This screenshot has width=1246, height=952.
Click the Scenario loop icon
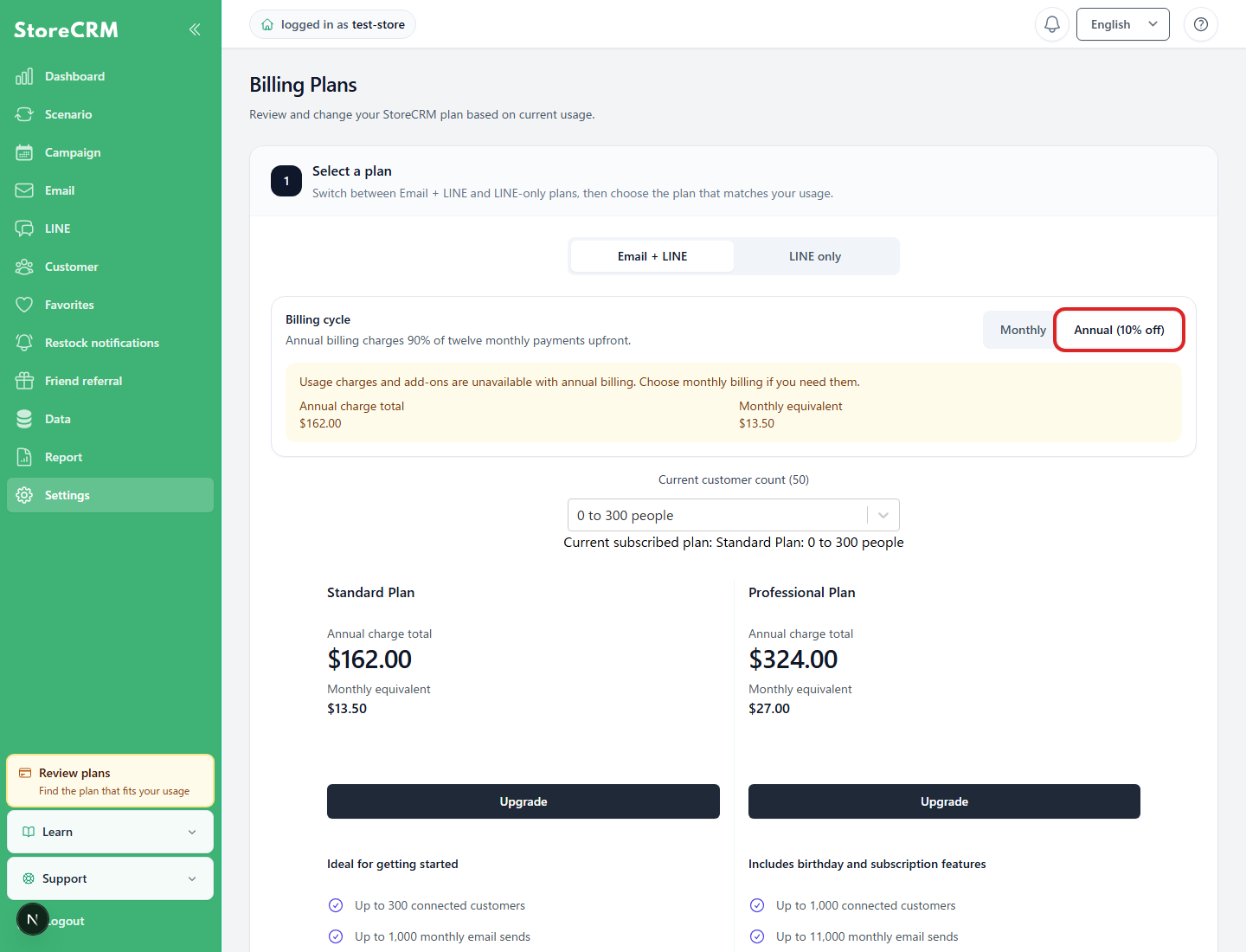click(x=24, y=114)
